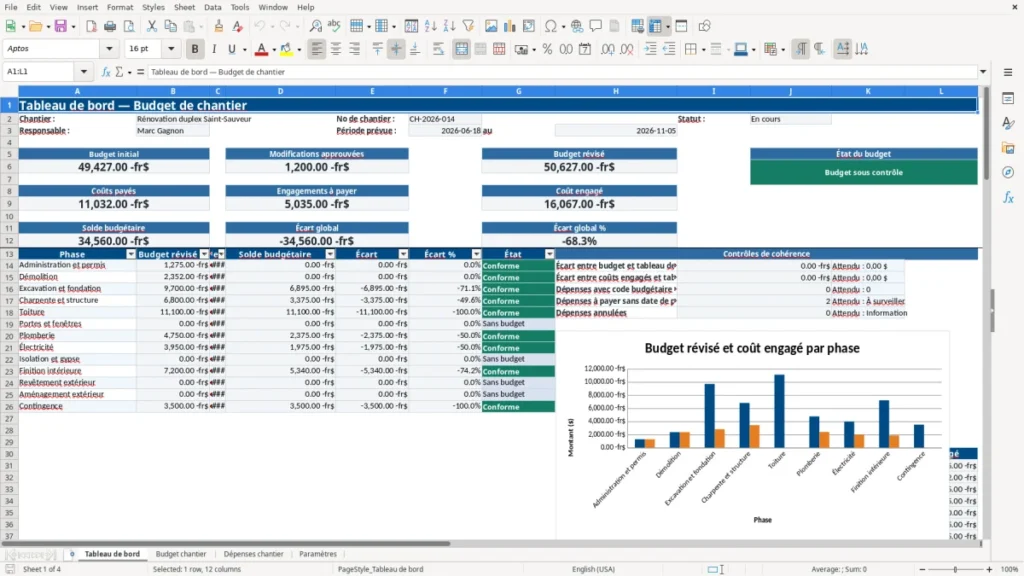Open the Sheet menu
Screen dimensions: 1024x576
pos(184,7)
